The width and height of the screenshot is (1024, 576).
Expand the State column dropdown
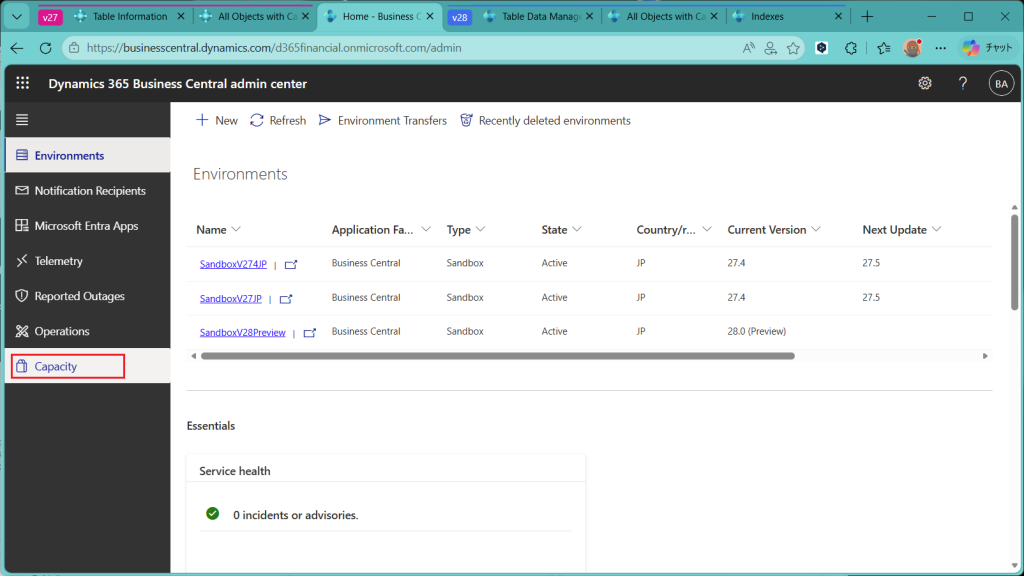click(x=577, y=230)
